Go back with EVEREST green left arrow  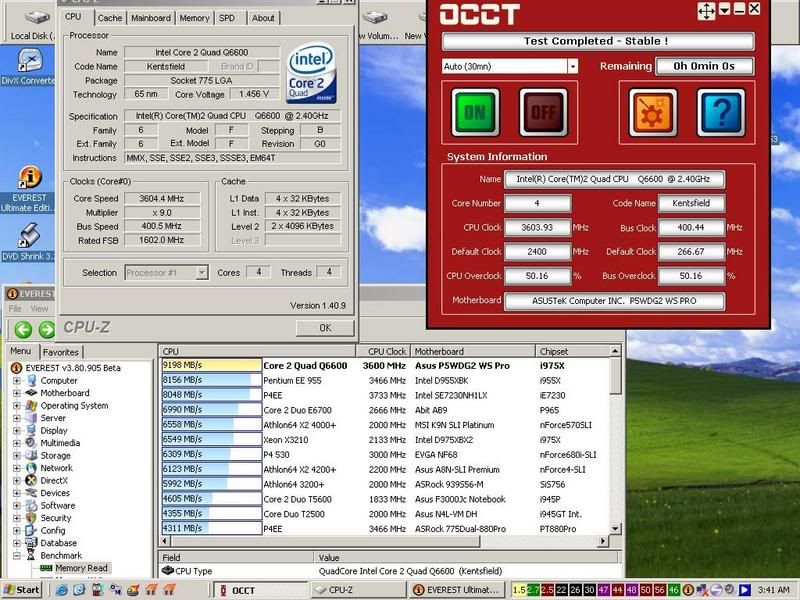pyautogui.click(x=23, y=330)
